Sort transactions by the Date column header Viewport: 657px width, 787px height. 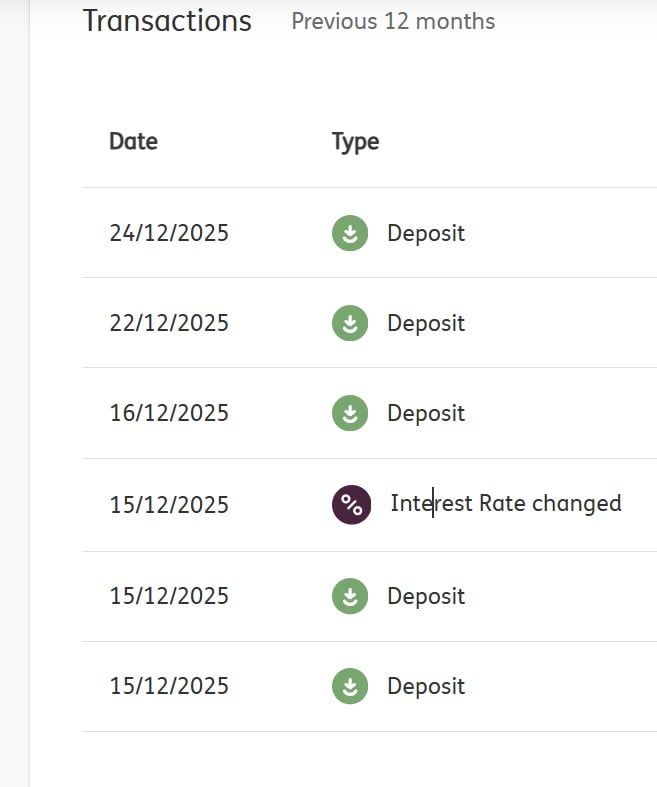(133, 141)
